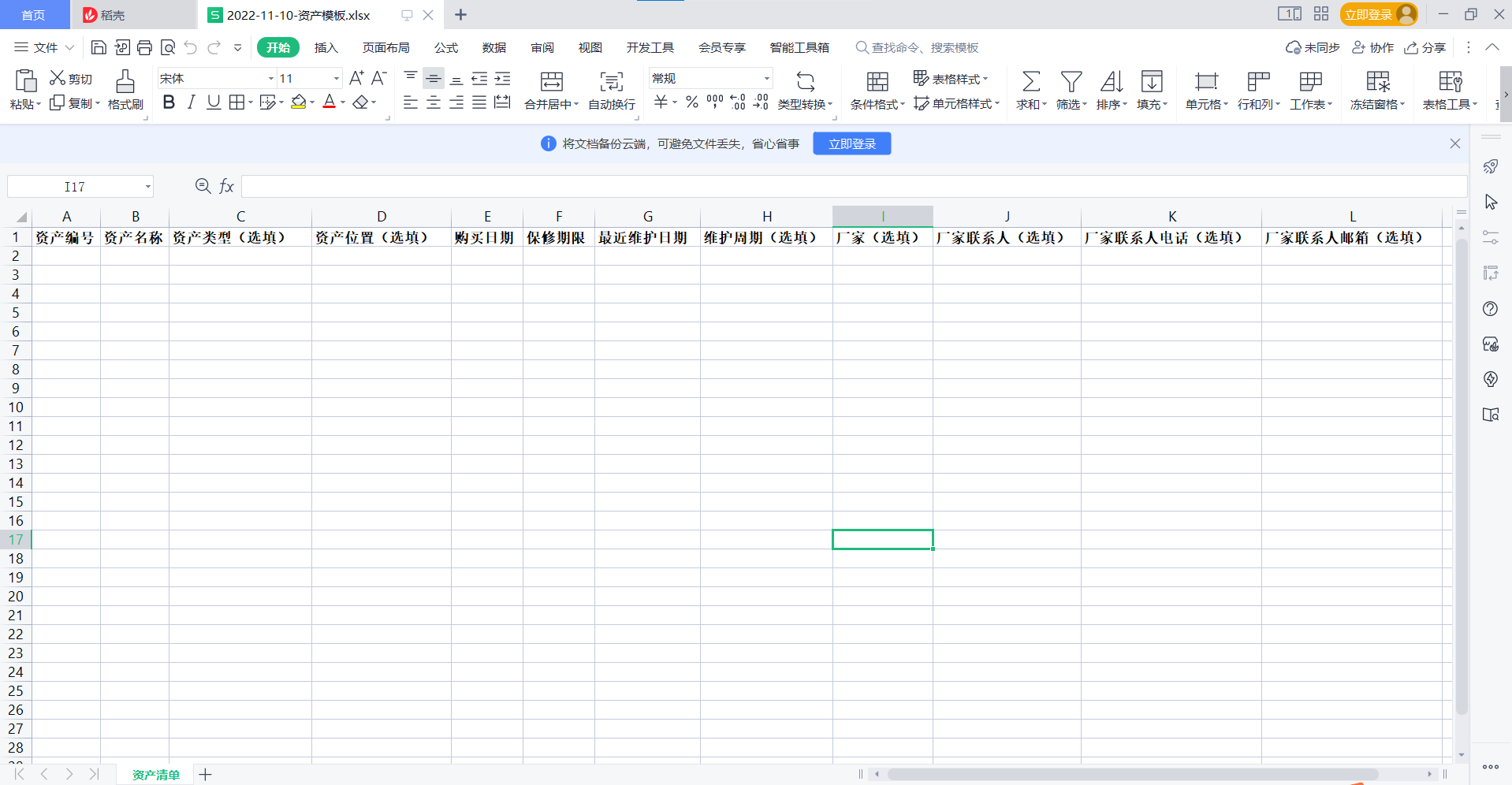Toggle middle vertical alignment

pos(433,77)
